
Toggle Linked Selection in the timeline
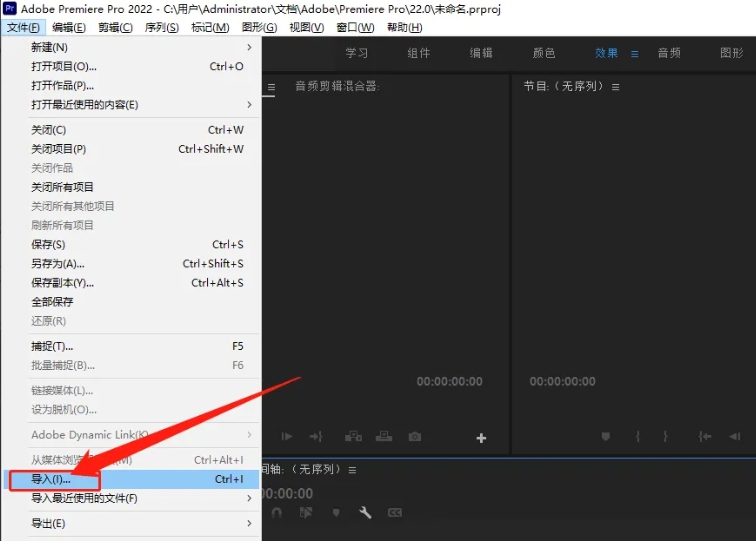click(x=306, y=513)
